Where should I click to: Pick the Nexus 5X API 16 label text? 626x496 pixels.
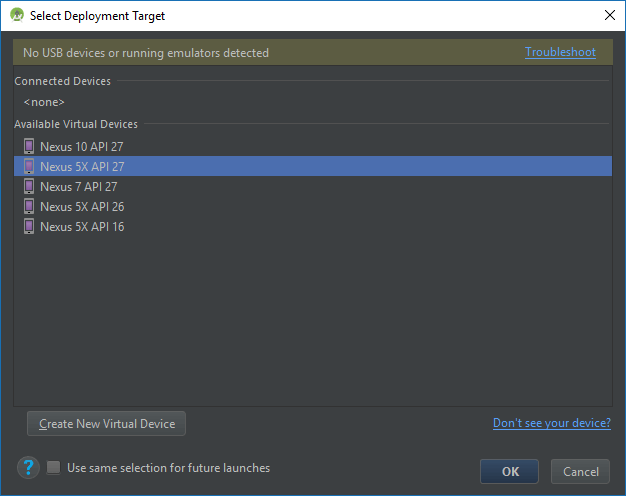click(82, 227)
